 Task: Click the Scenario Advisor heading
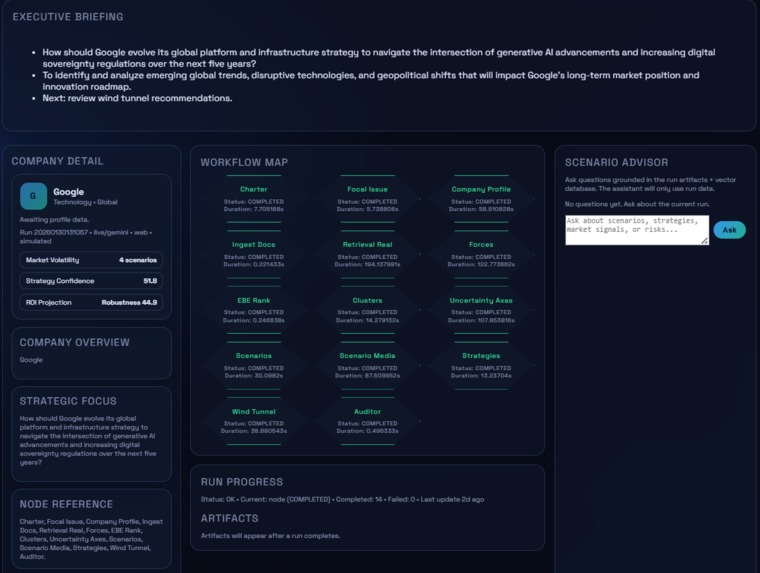coord(617,162)
